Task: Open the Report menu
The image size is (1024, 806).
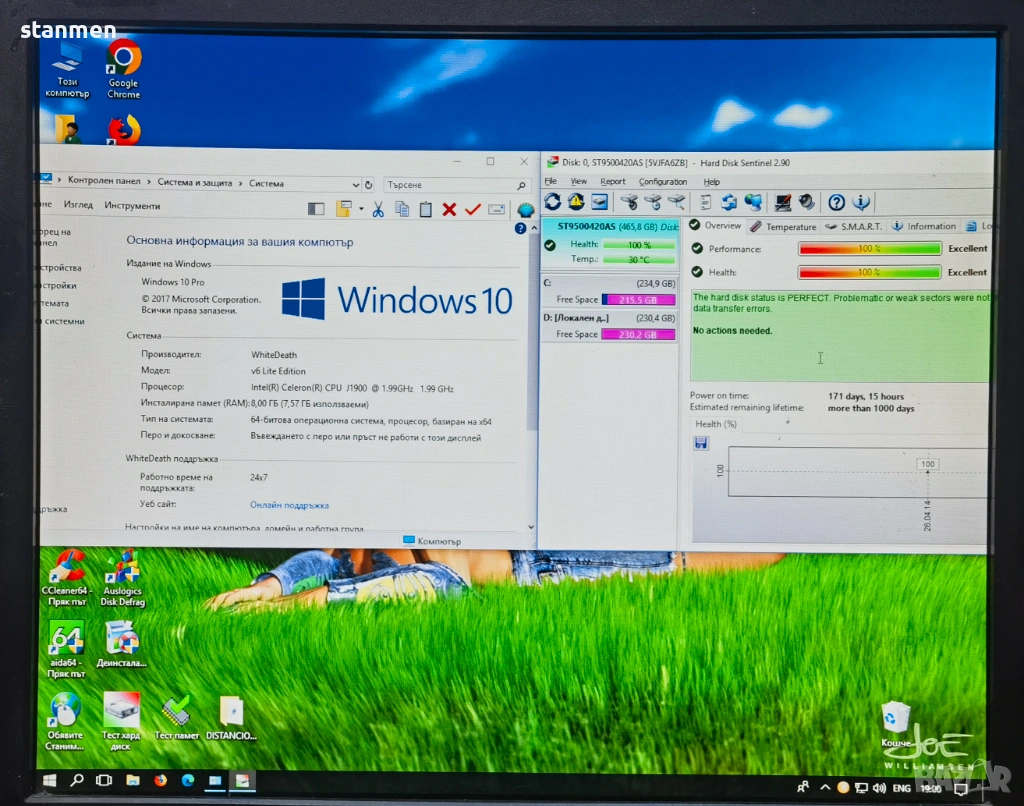Action: pos(613,182)
